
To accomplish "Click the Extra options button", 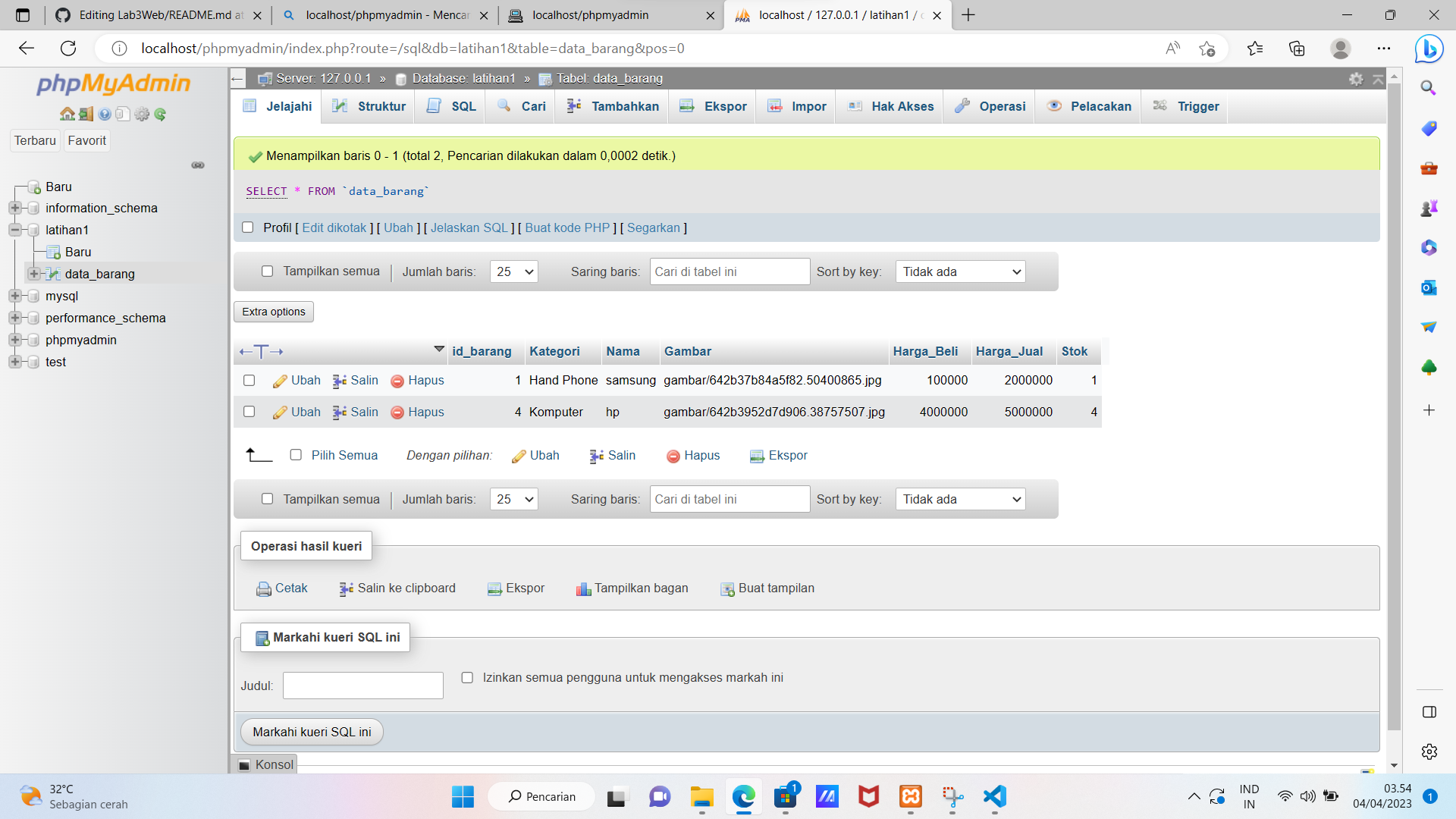I will (274, 312).
